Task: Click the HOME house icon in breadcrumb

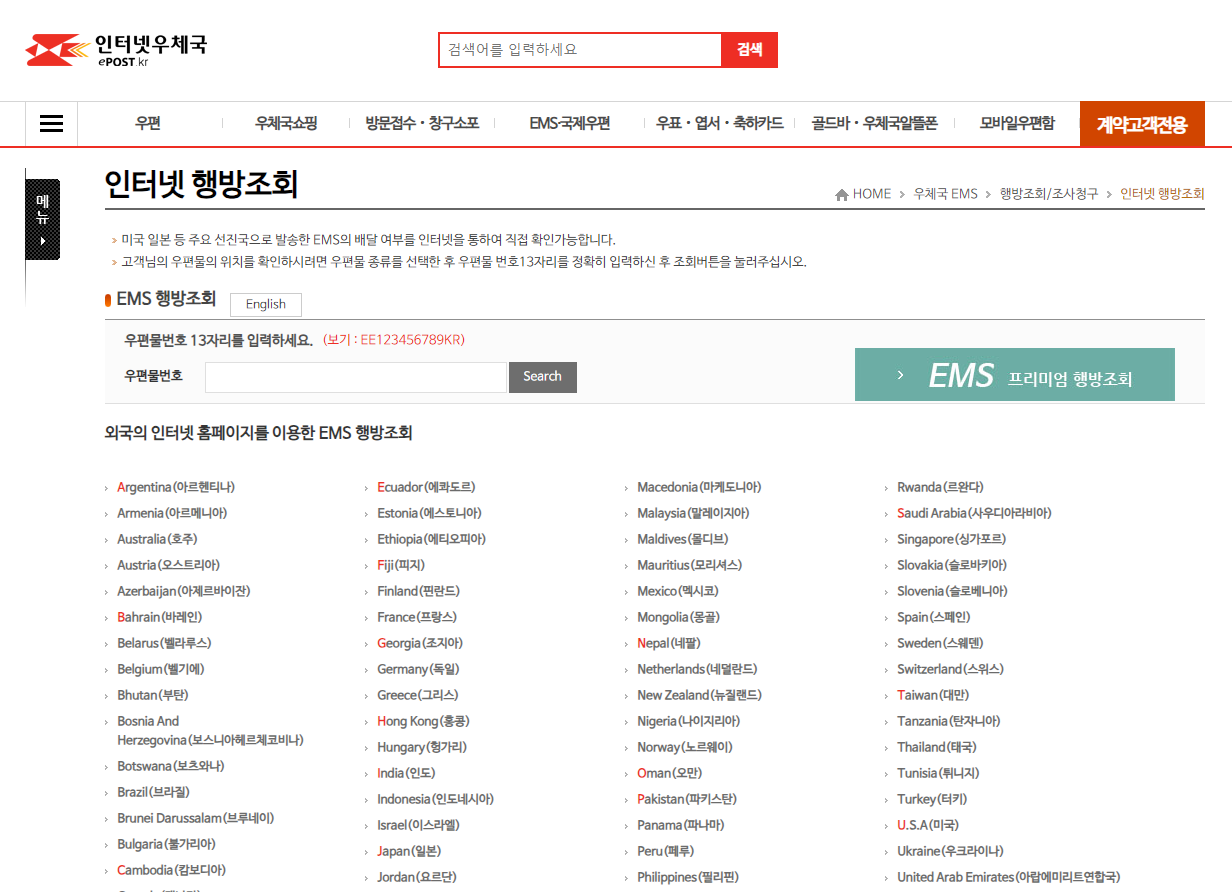Action: point(841,194)
